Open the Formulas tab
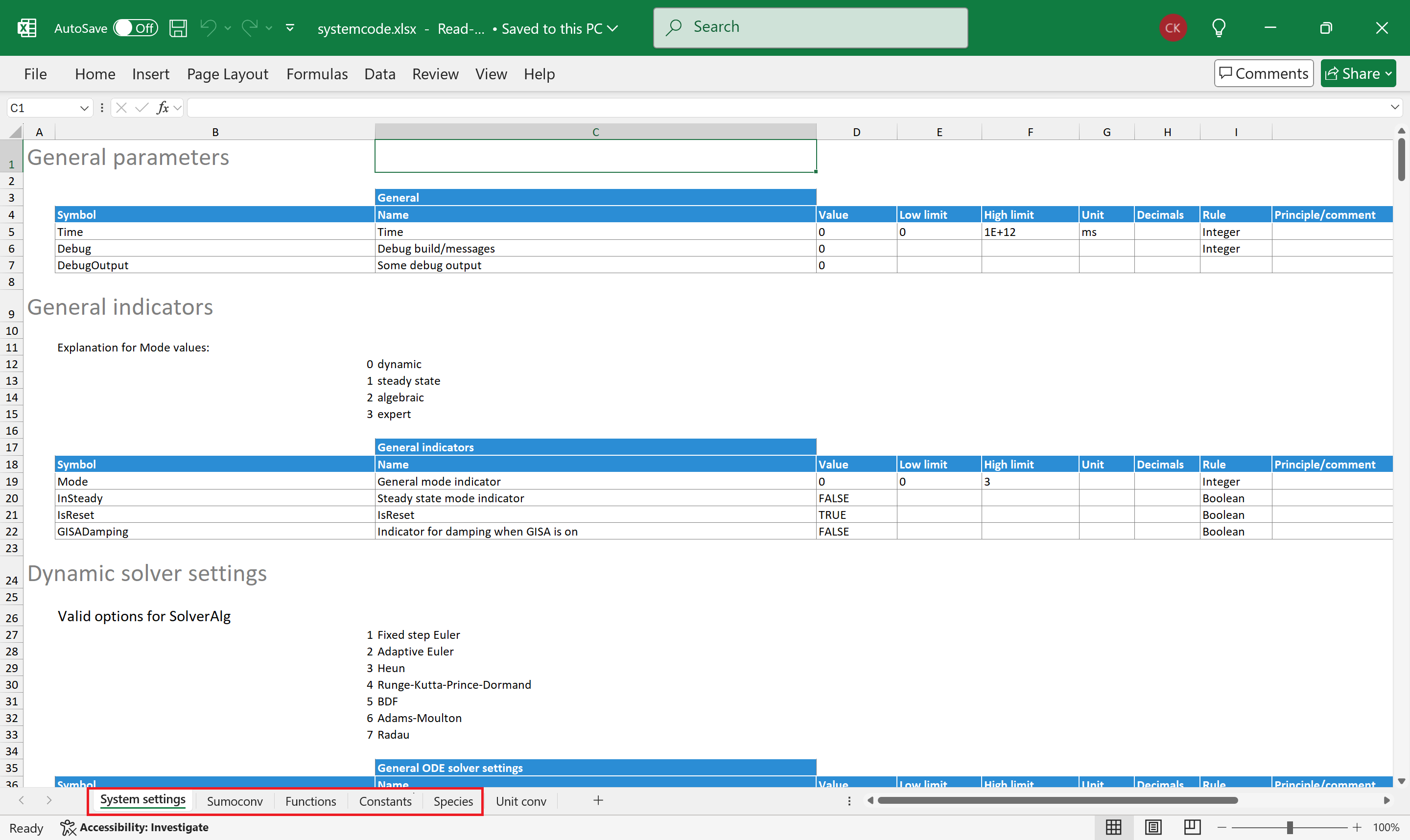This screenshot has height=840, width=1410. click(x=317, y=73)
